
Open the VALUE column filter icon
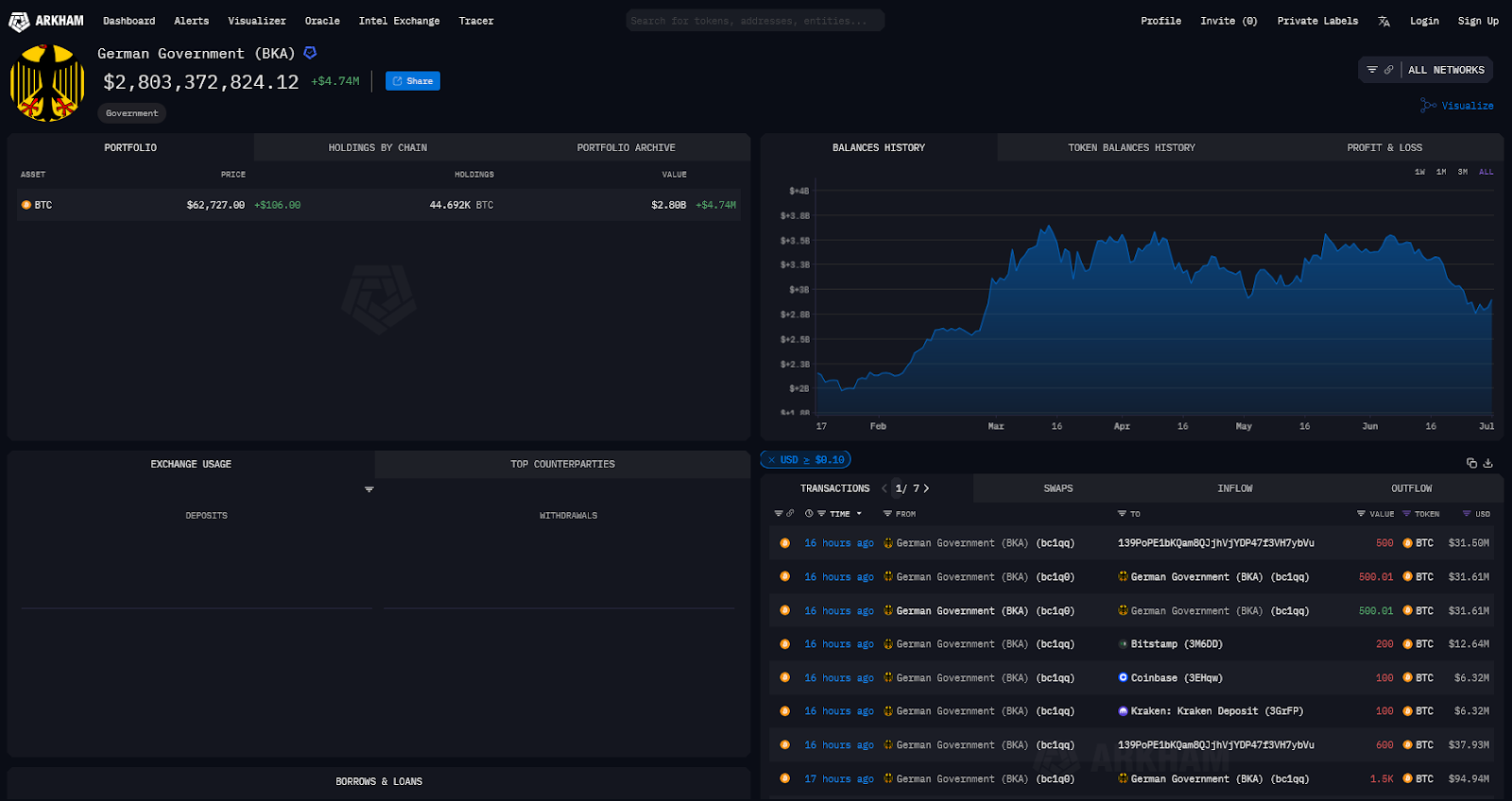point(1361,514)
